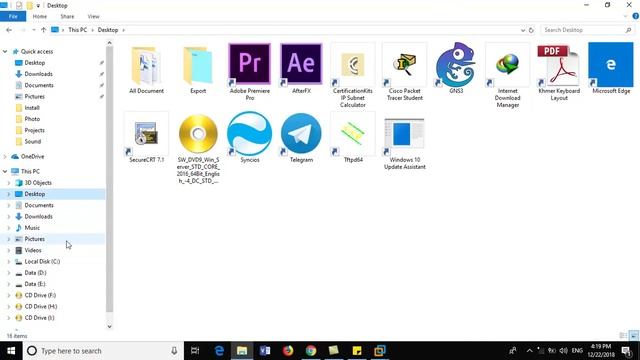Expand the CD Drive (F:) node
Image resolution: width=640 pixels, height=360 pixels.
(x=9, y=295)
